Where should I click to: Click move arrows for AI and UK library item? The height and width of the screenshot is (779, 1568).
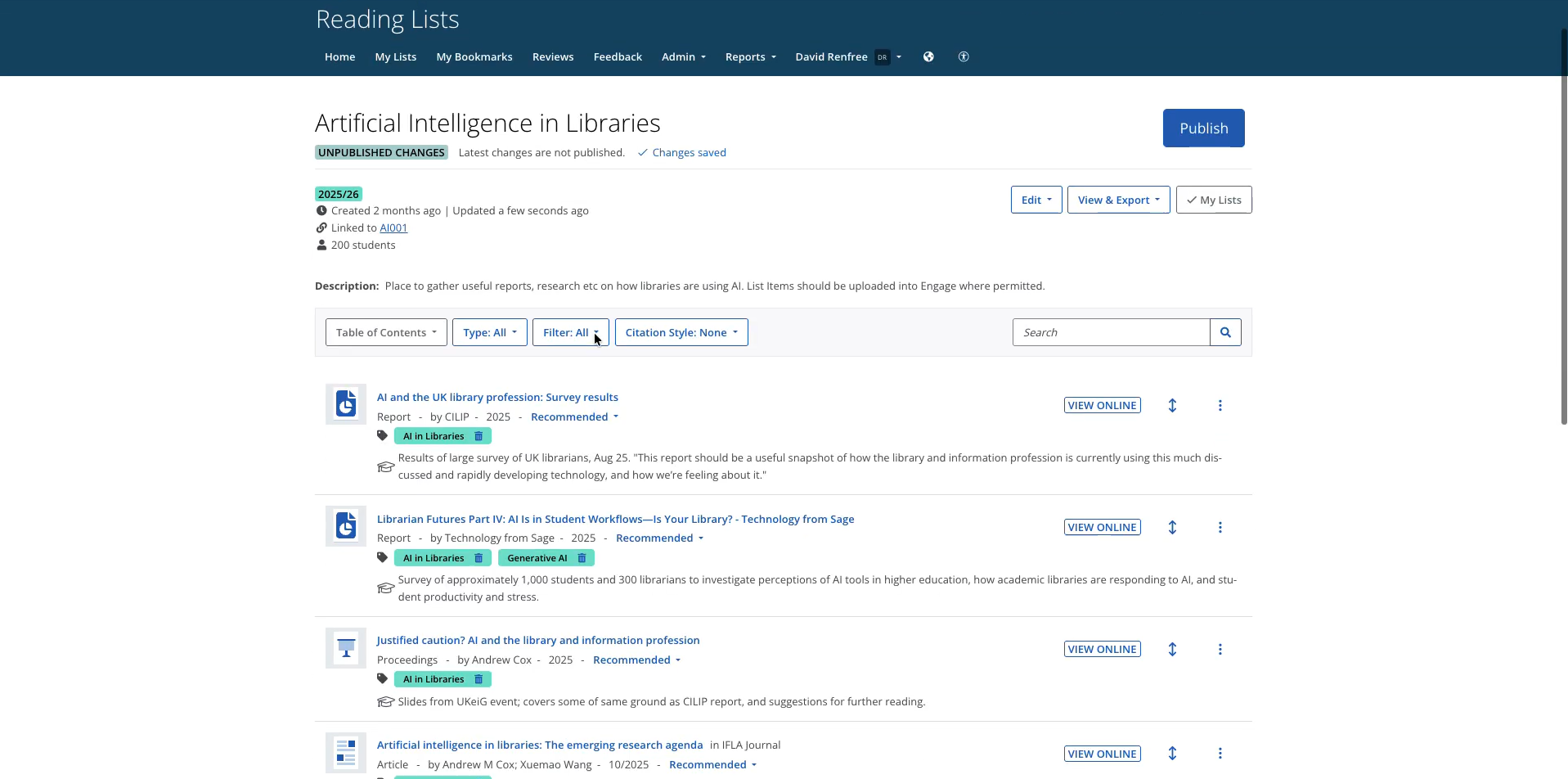click(1171, 406)
